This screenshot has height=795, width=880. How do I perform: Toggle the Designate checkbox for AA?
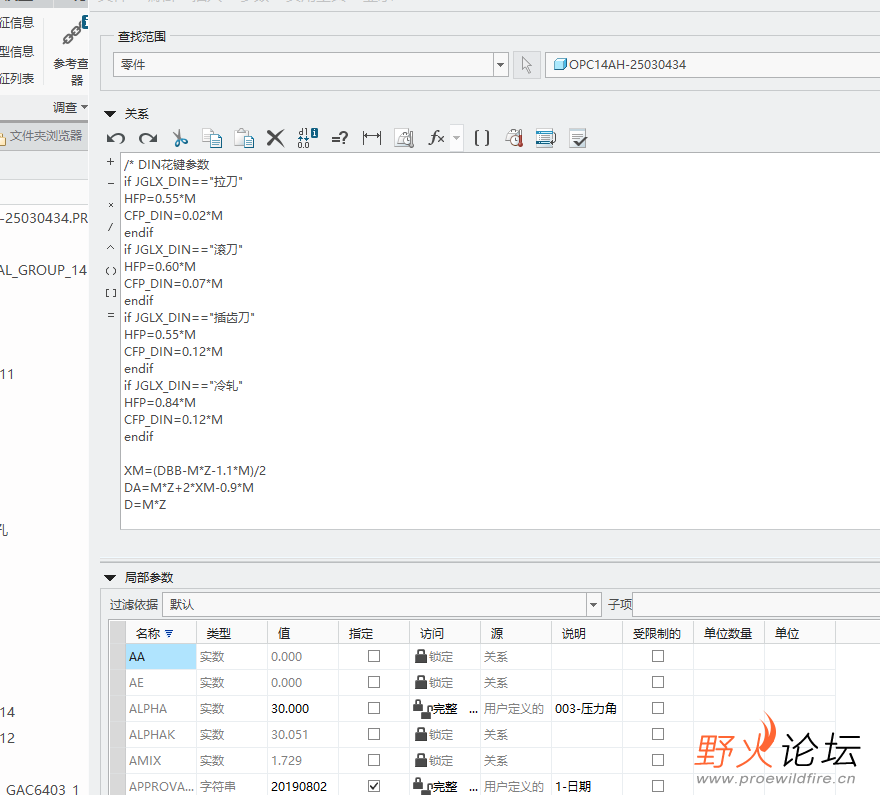click(374, 656)
